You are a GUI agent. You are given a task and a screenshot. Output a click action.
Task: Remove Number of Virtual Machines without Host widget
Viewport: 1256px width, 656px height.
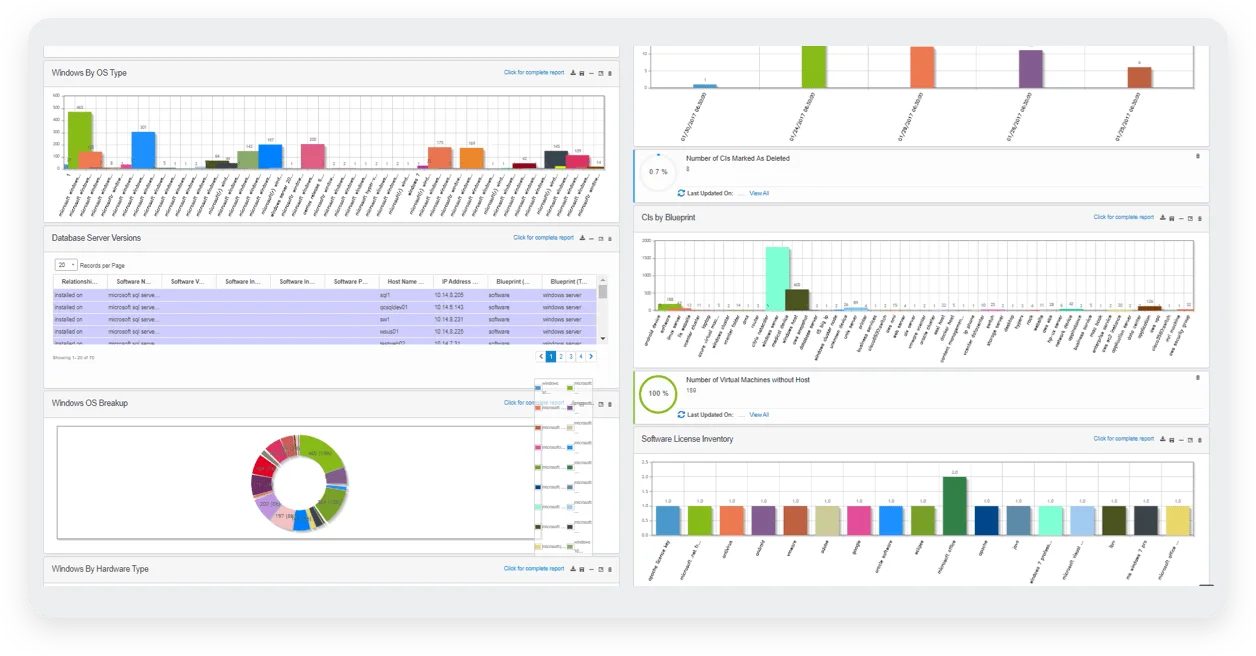(x=1198, y=378)
